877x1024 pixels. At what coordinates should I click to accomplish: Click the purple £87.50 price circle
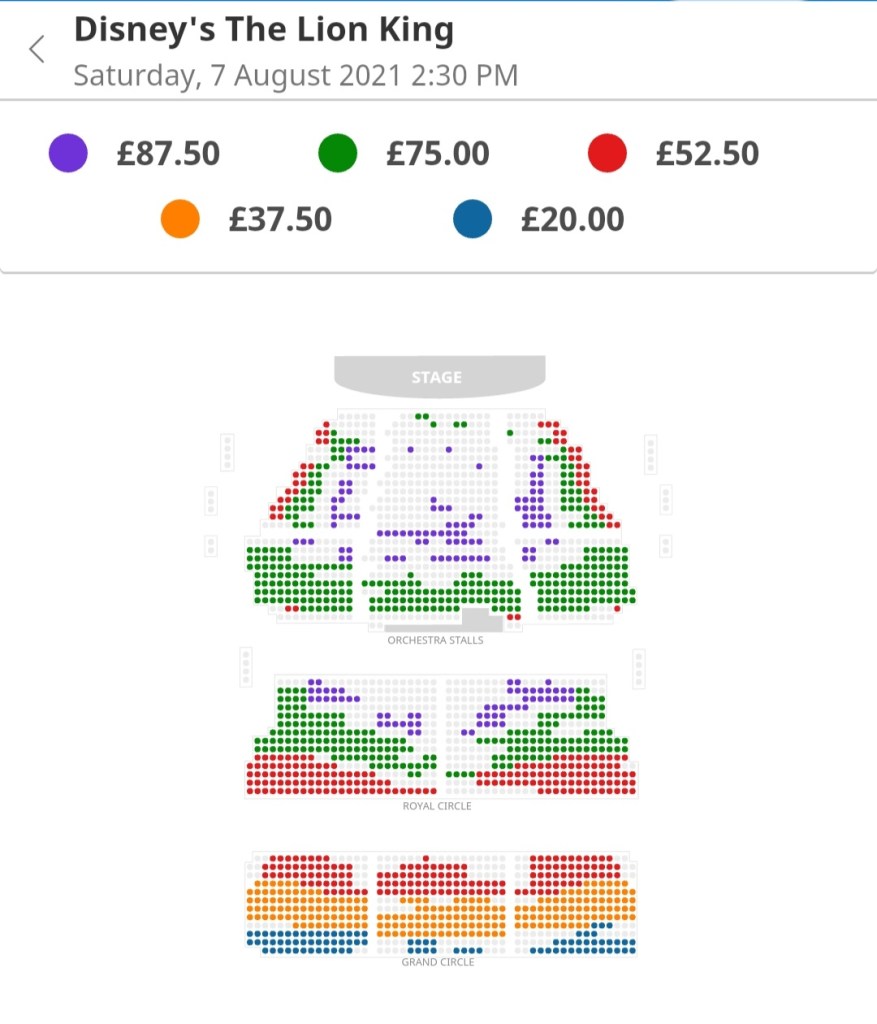click(68, 154)
